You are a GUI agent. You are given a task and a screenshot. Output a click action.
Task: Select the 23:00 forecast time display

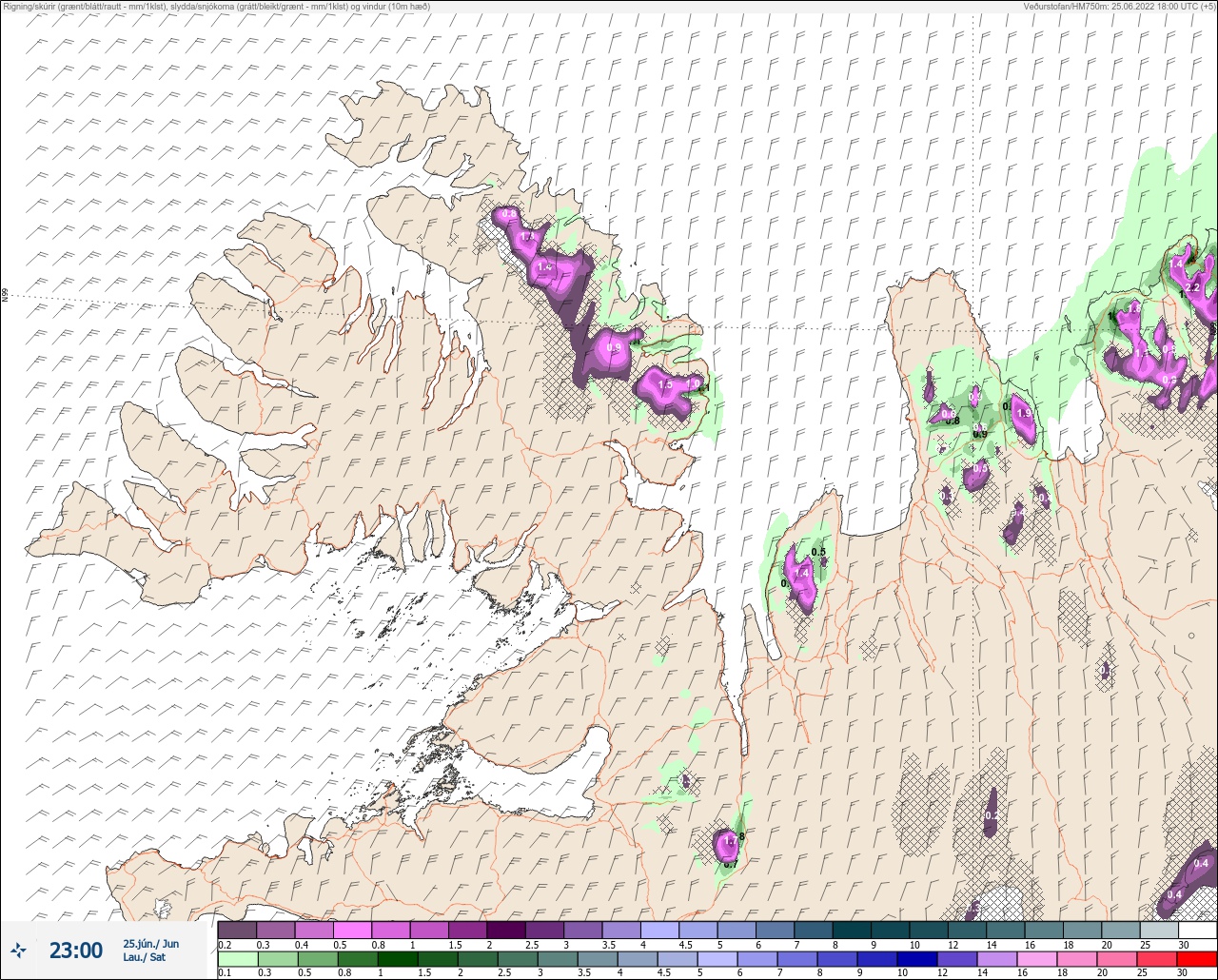click(76, 950)
